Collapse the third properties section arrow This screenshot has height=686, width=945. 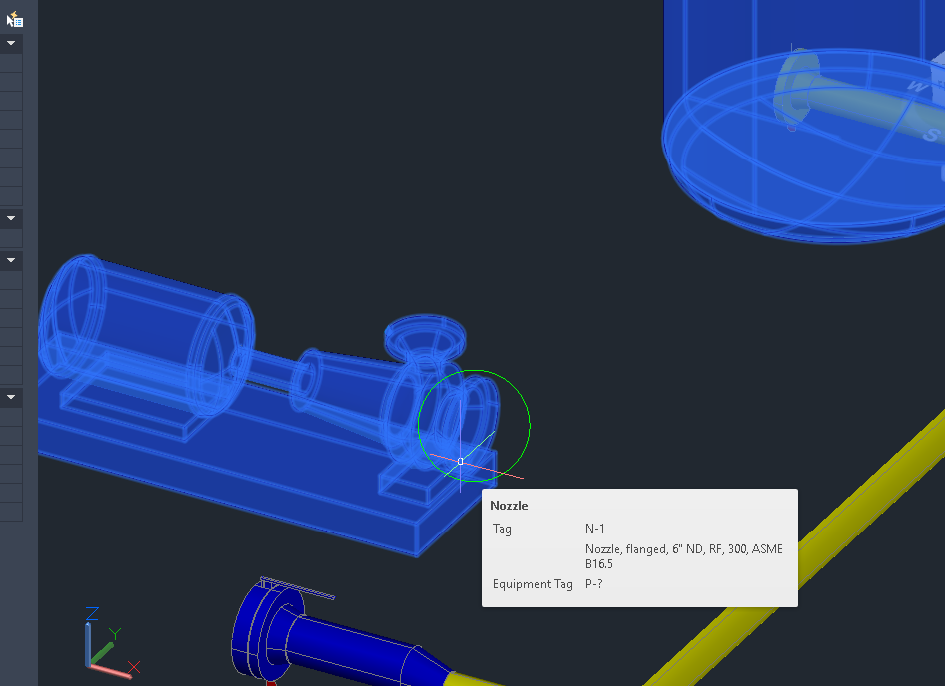point(11,260)
